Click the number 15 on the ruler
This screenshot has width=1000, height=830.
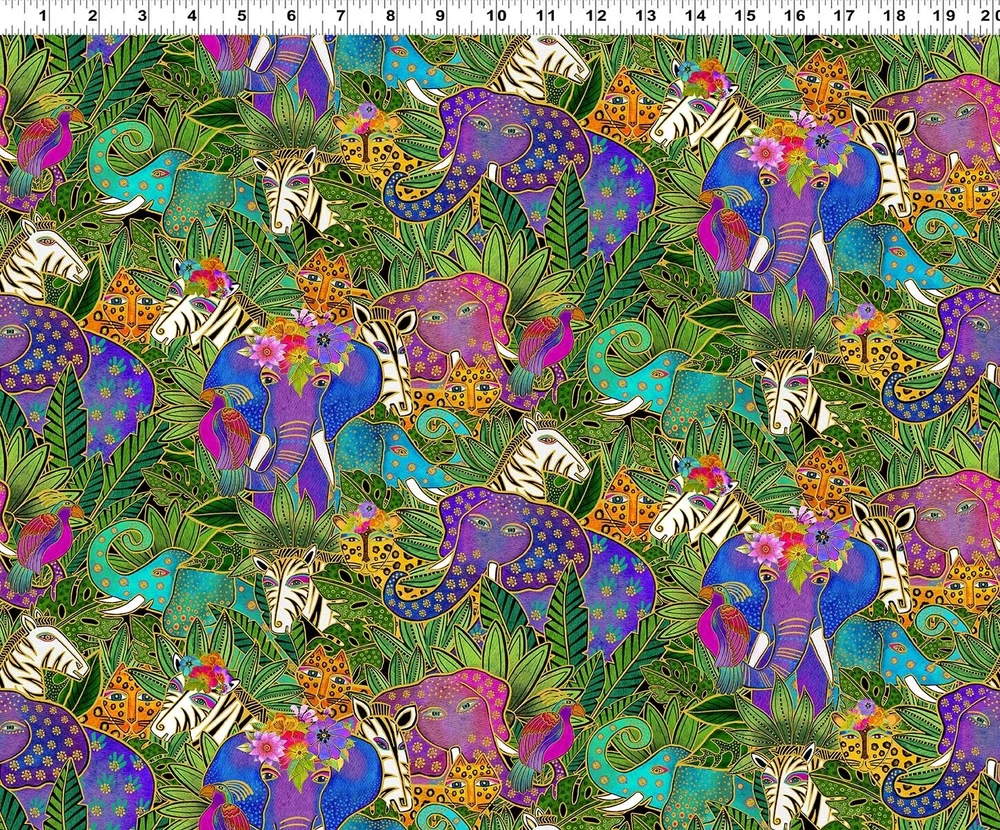coord(746,16)
